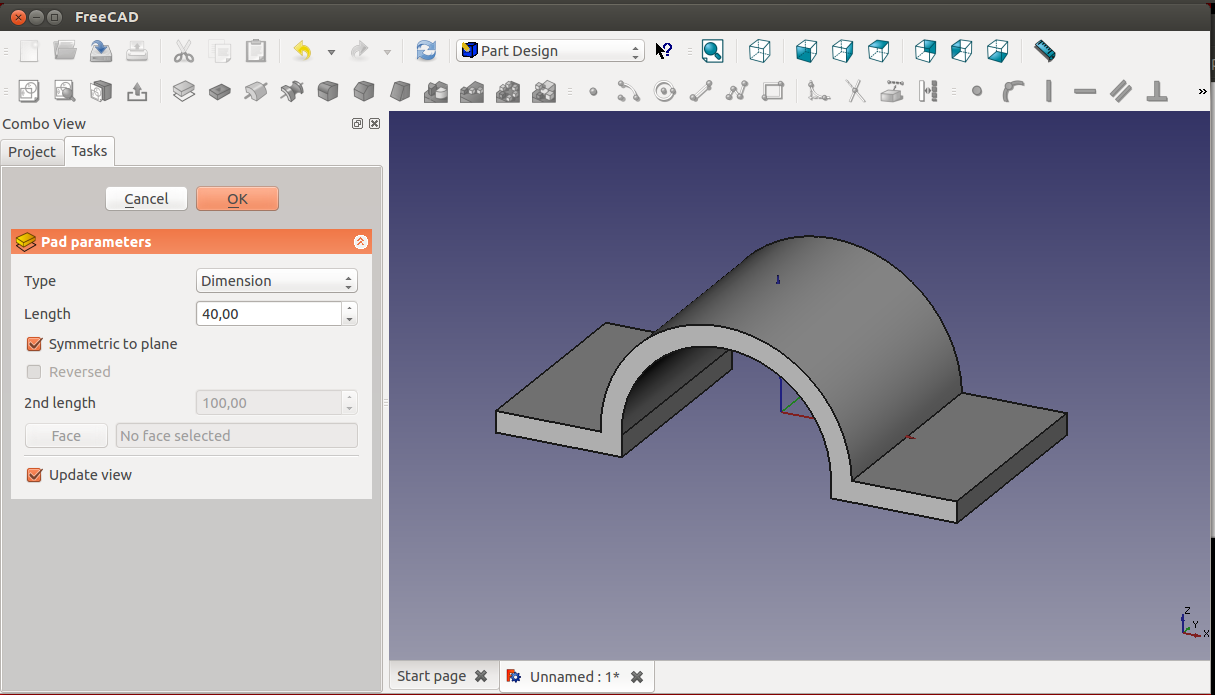Click the Refresh recompute icon
This screenshot has width=1215, height=695.
tap(426, 51)
